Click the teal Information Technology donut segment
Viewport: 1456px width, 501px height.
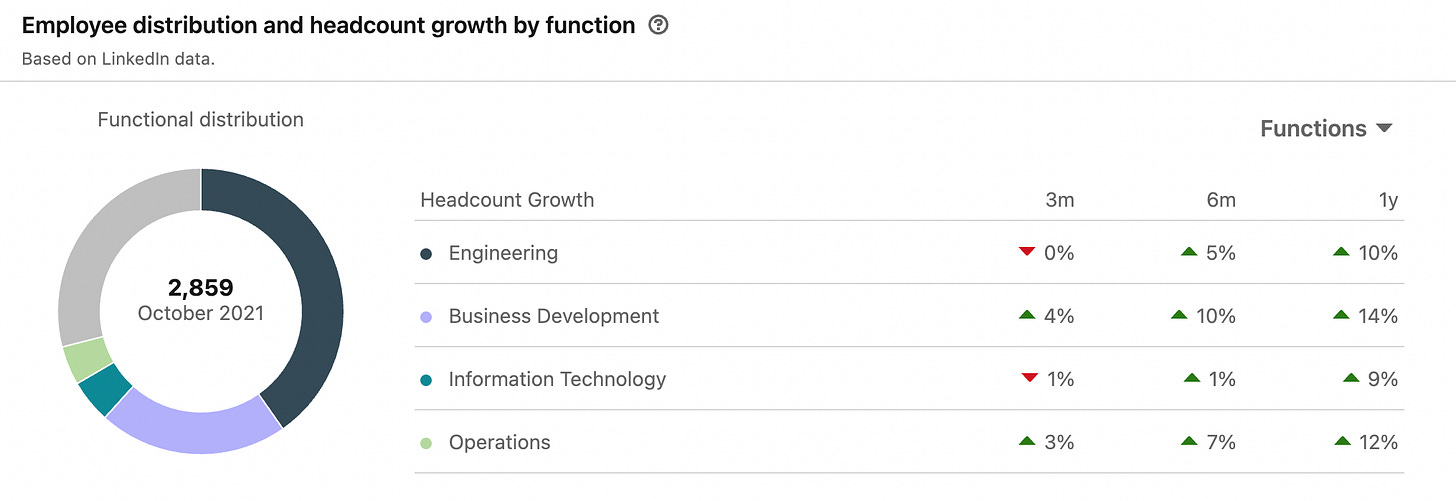(x=105, y=388)
